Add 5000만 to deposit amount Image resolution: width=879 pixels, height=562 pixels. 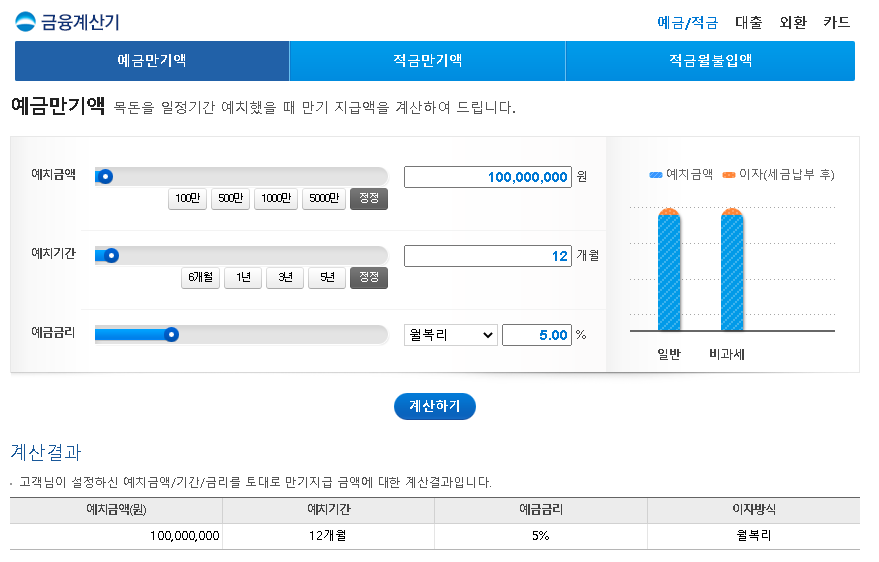tap(324, 198)
